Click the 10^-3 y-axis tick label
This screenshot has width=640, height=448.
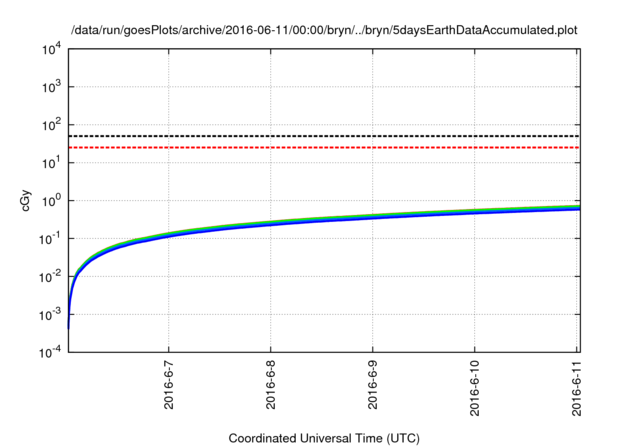point(51,315)
